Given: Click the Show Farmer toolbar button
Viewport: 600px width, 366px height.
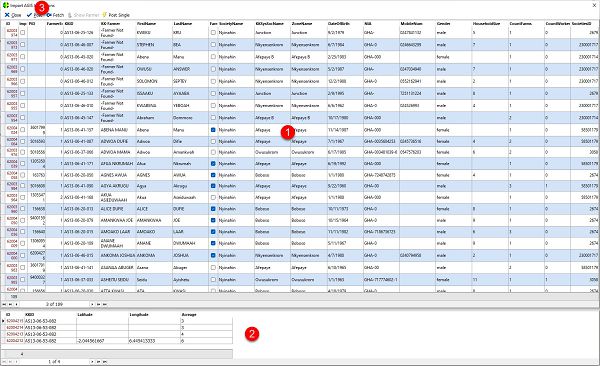Looking at the screenshot, I should 83,15.
